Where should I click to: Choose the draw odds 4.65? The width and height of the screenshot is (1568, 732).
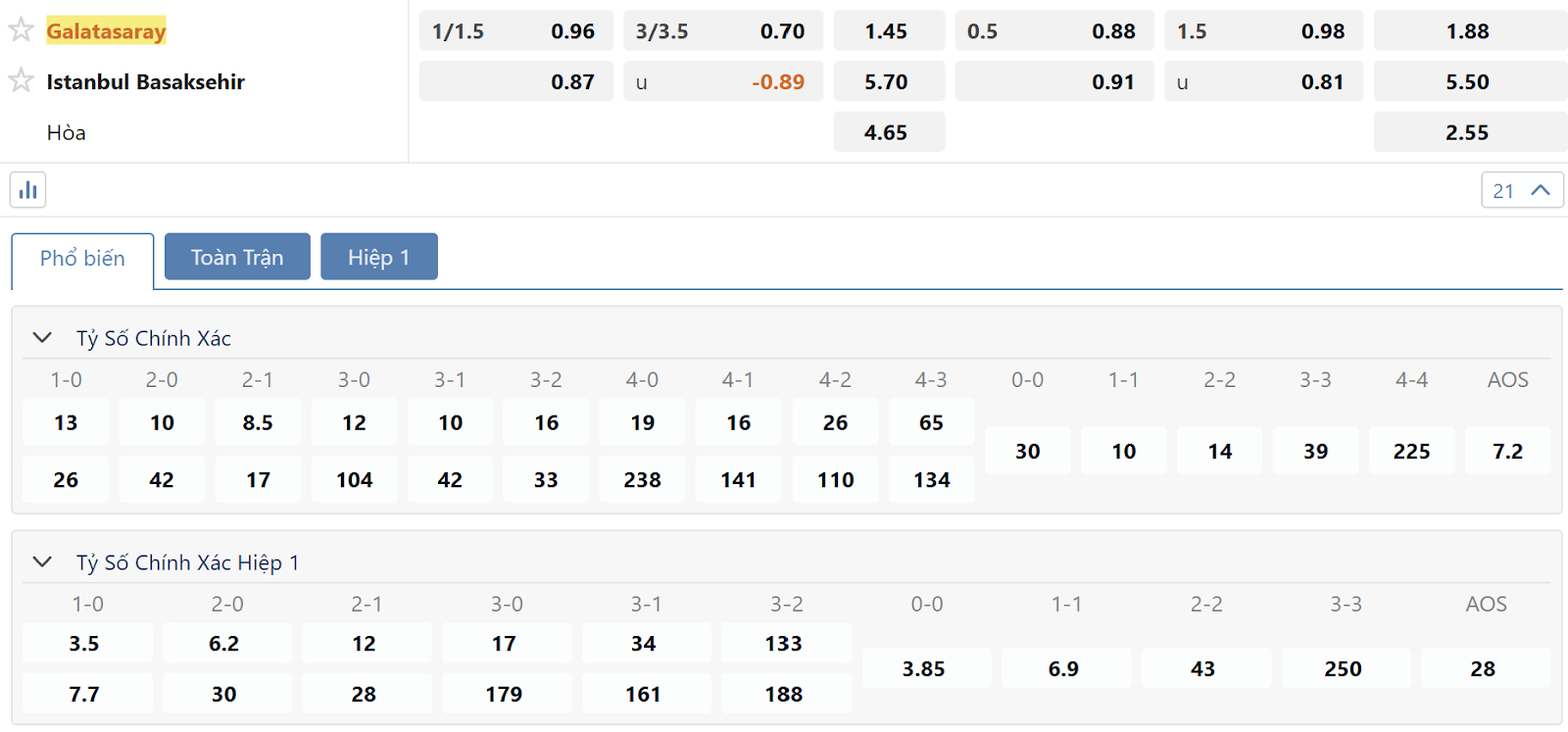coord(889,132)
